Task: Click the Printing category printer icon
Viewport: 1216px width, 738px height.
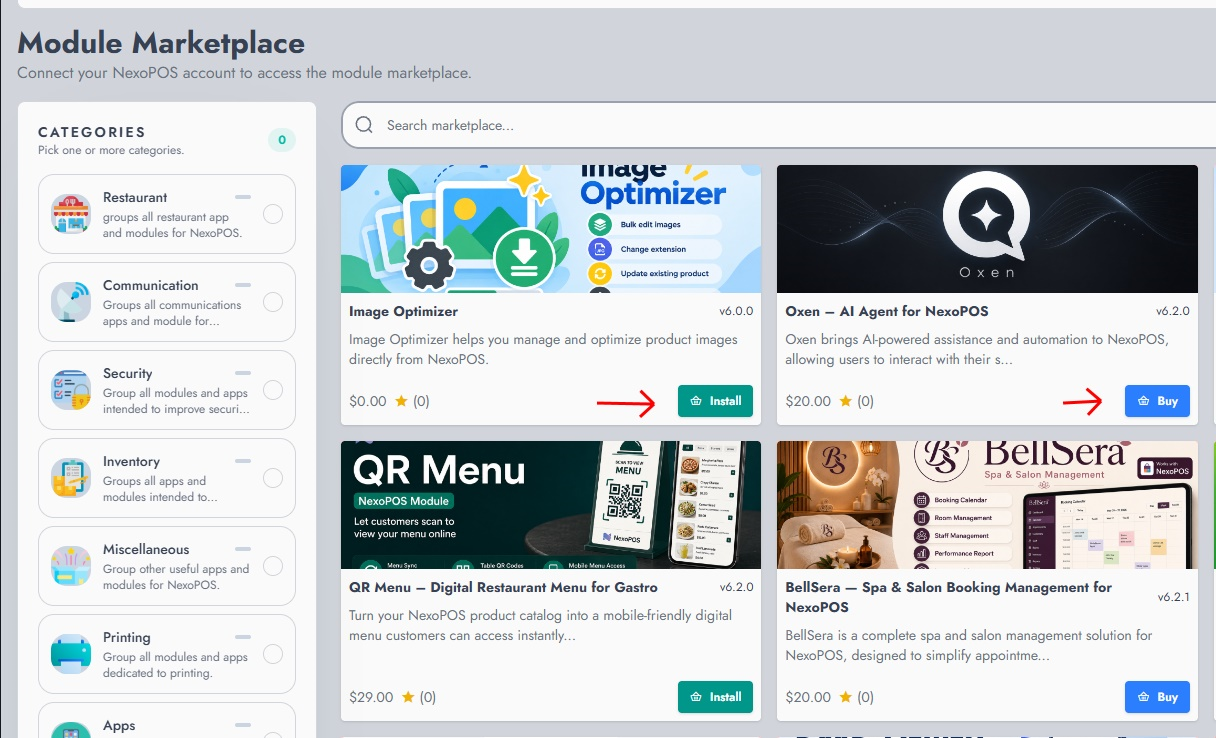Action: pos(71,654)
